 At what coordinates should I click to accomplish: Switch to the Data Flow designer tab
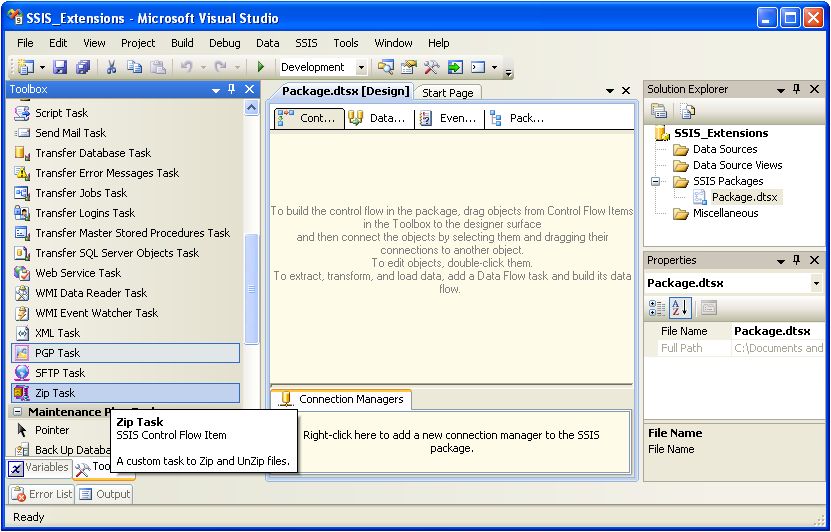coord(379,119)
